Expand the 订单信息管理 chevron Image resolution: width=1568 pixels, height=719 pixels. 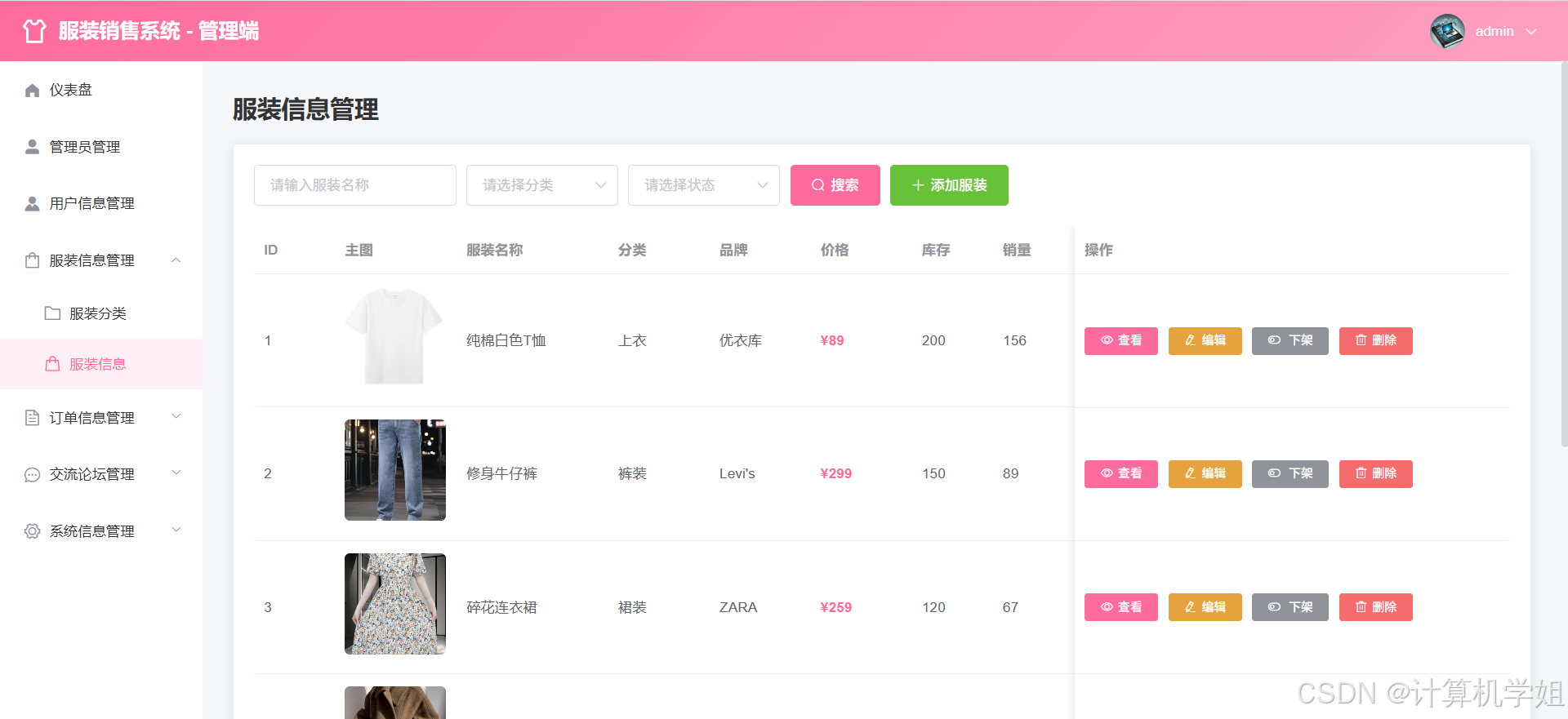click(x=176, y=416)
